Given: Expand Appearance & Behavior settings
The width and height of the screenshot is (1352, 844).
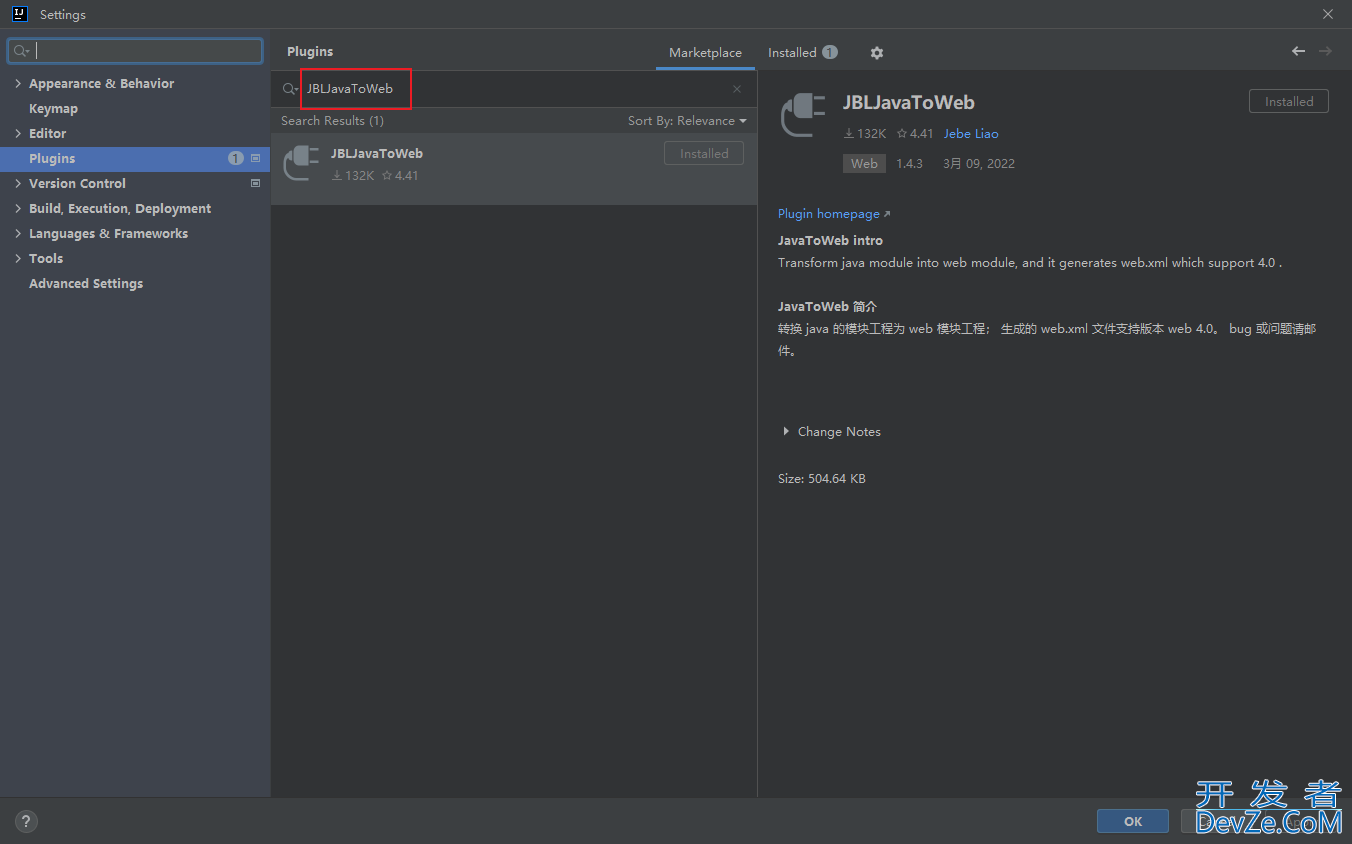Looking at the screenshot, I should click(x=18, y=83).
